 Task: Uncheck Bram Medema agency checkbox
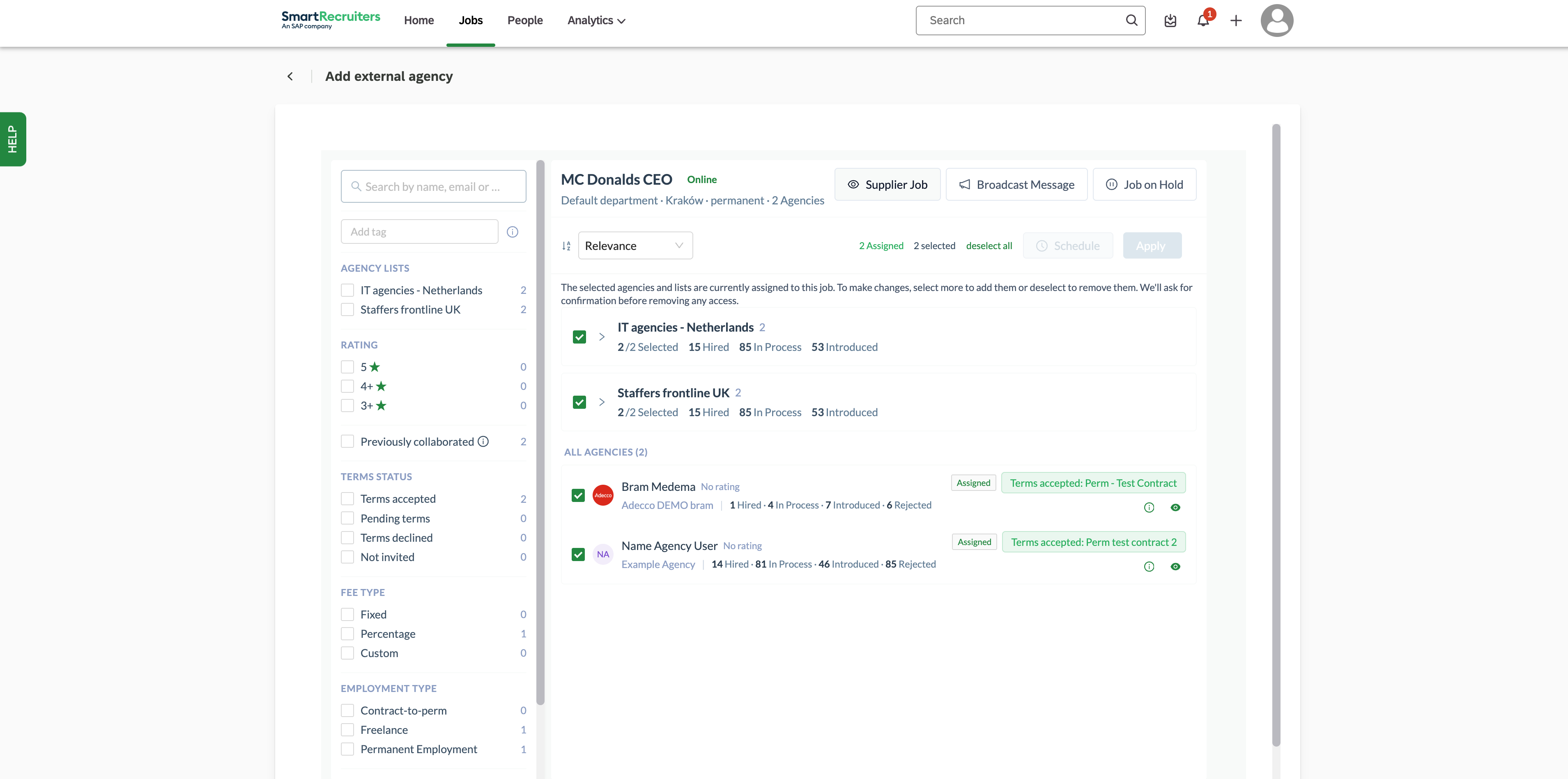(x=578, y=496)
